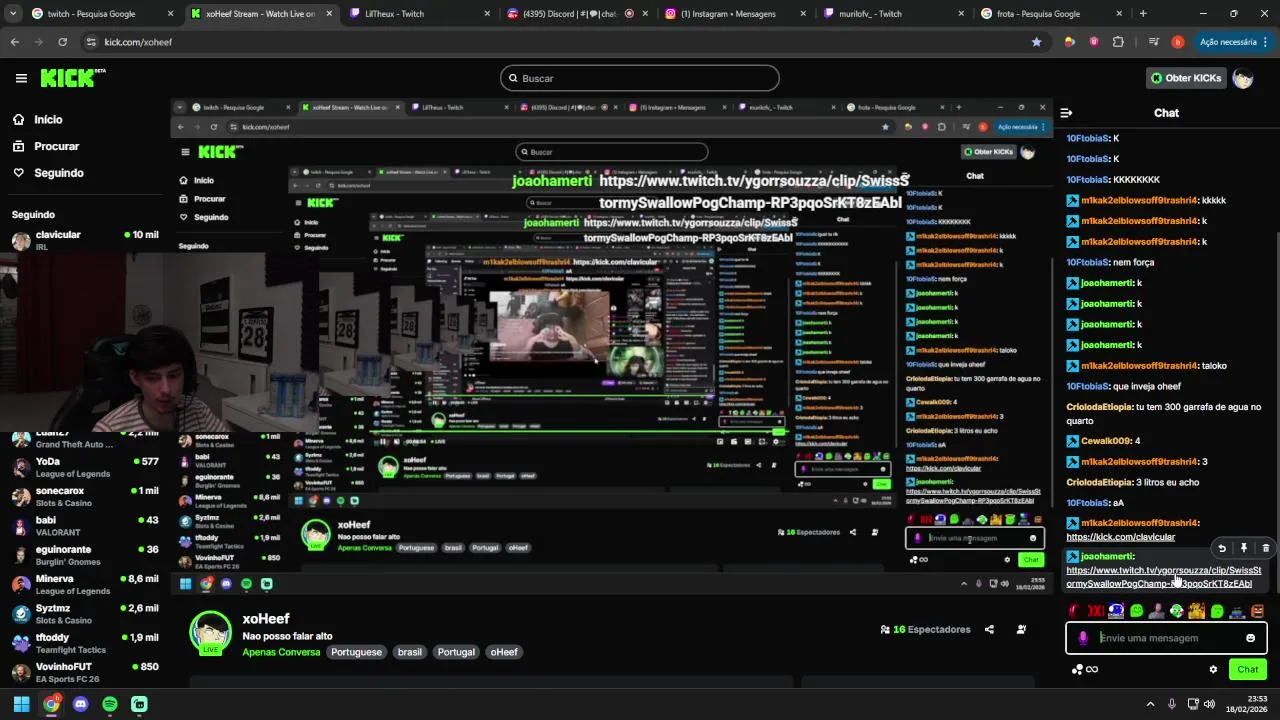
Task: Show hidden system tray icons
Action: [1152, 704]
